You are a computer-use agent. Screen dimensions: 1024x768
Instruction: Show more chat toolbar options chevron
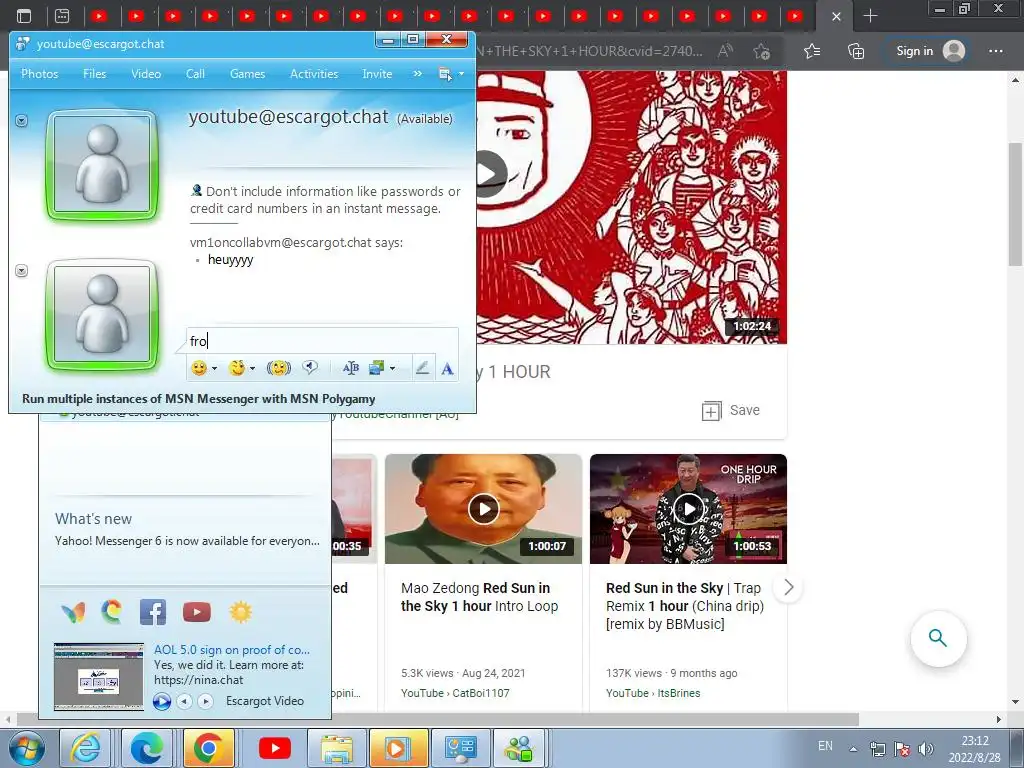coord(417,74)
